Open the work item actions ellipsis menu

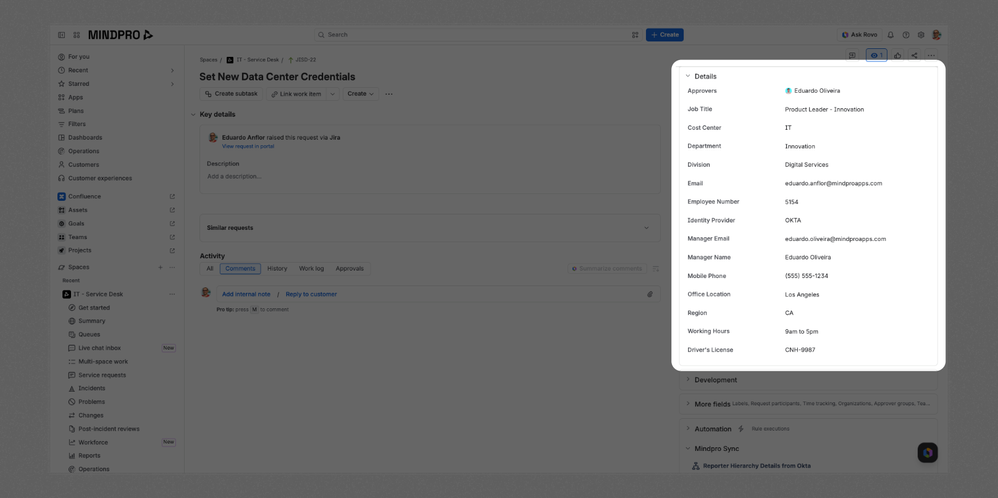coord(931,55)
